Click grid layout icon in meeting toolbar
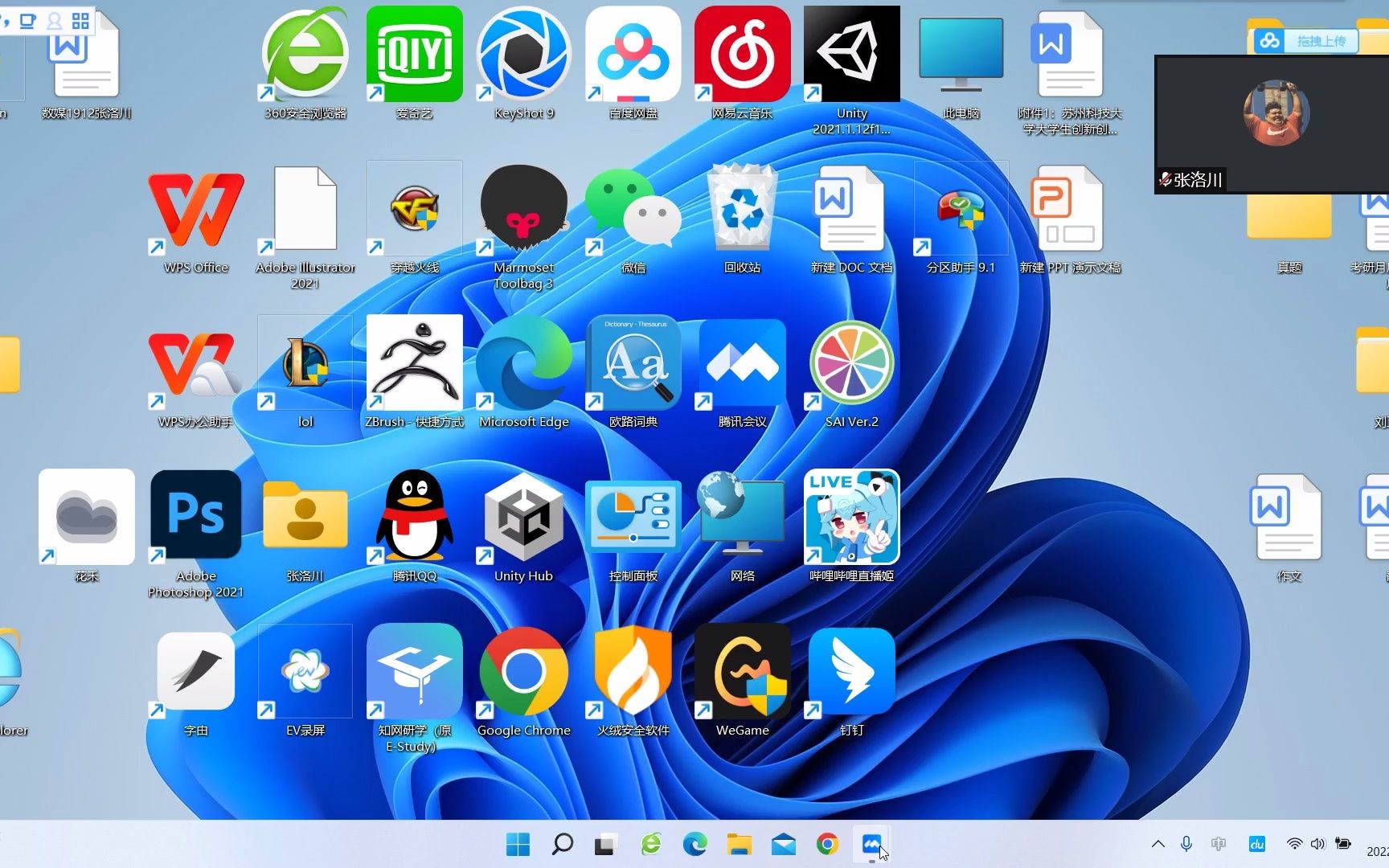The image size is (1389, 868). (x=80, y=21)
